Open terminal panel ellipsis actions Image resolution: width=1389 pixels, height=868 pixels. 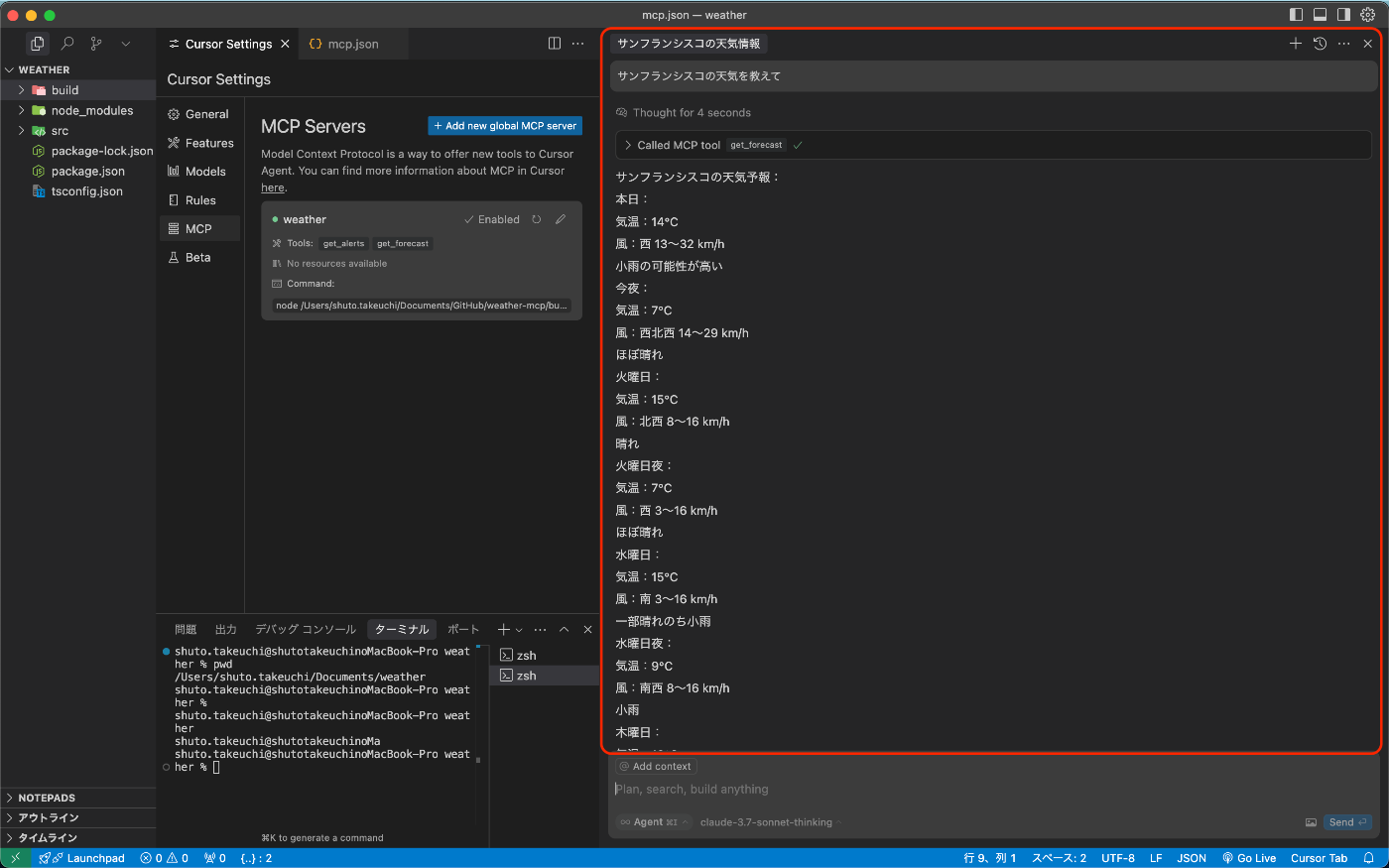point(541,629)
